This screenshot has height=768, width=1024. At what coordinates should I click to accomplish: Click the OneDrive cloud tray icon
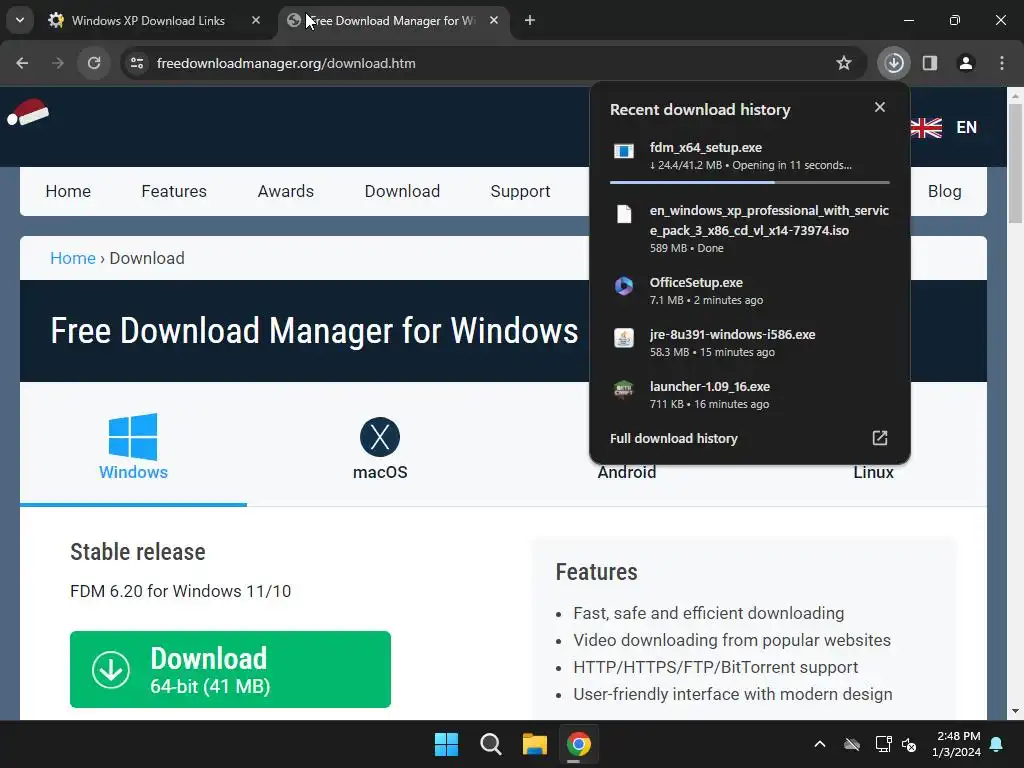(852, 744)
